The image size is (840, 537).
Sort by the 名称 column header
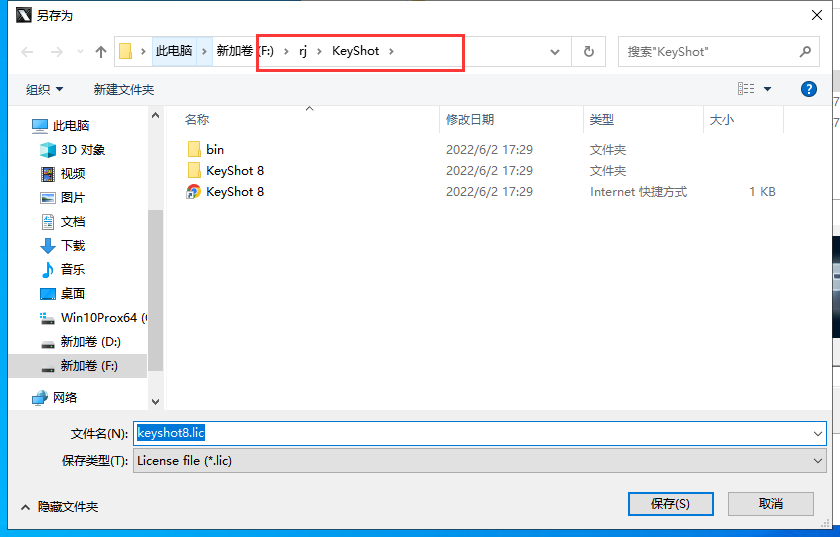(197, 120)
